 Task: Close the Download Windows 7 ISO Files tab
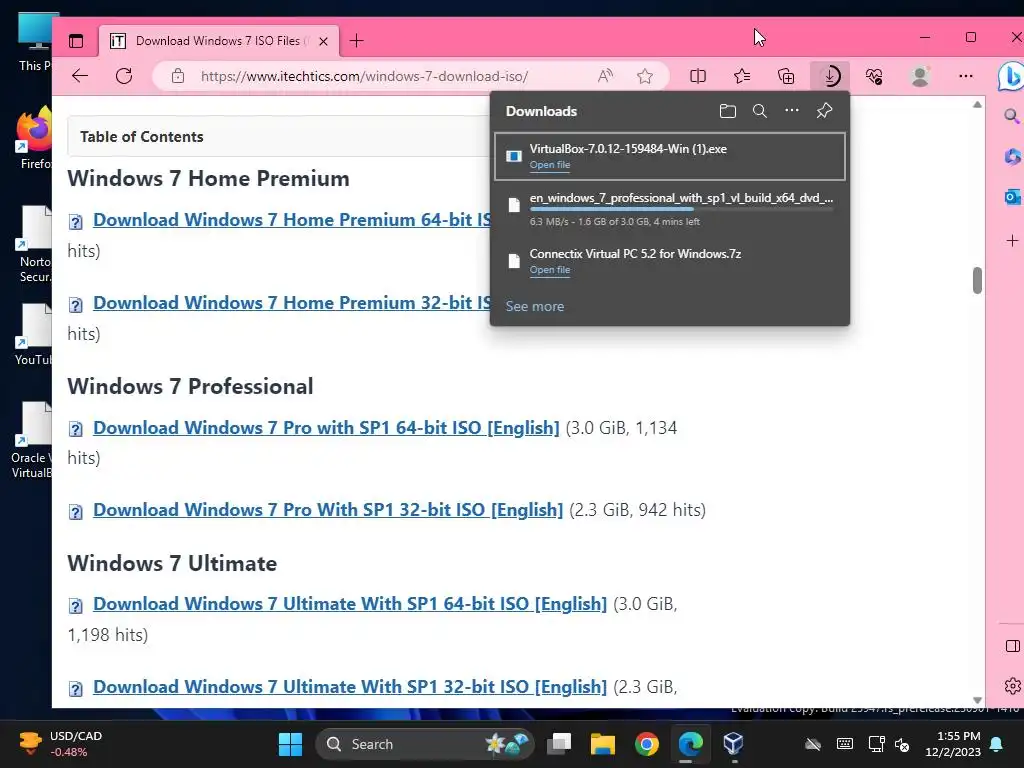(323, 41)
